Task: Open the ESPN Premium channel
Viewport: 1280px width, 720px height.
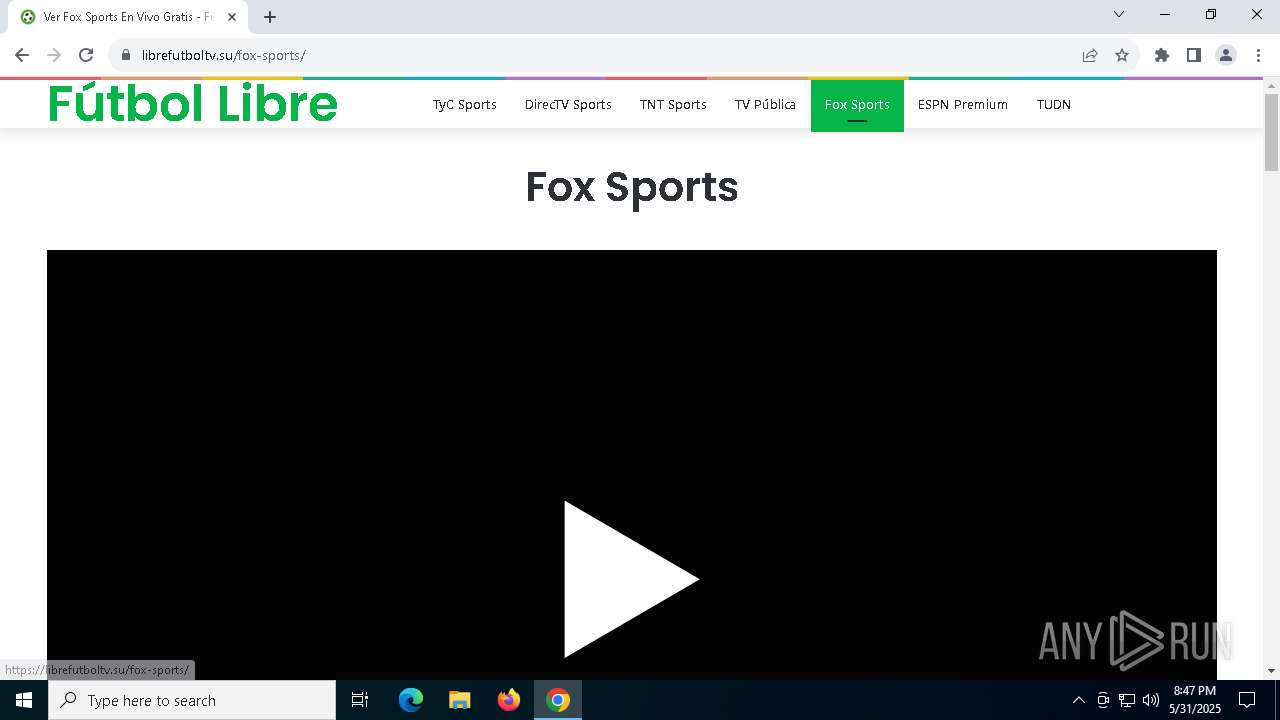Action: (963, 104)
